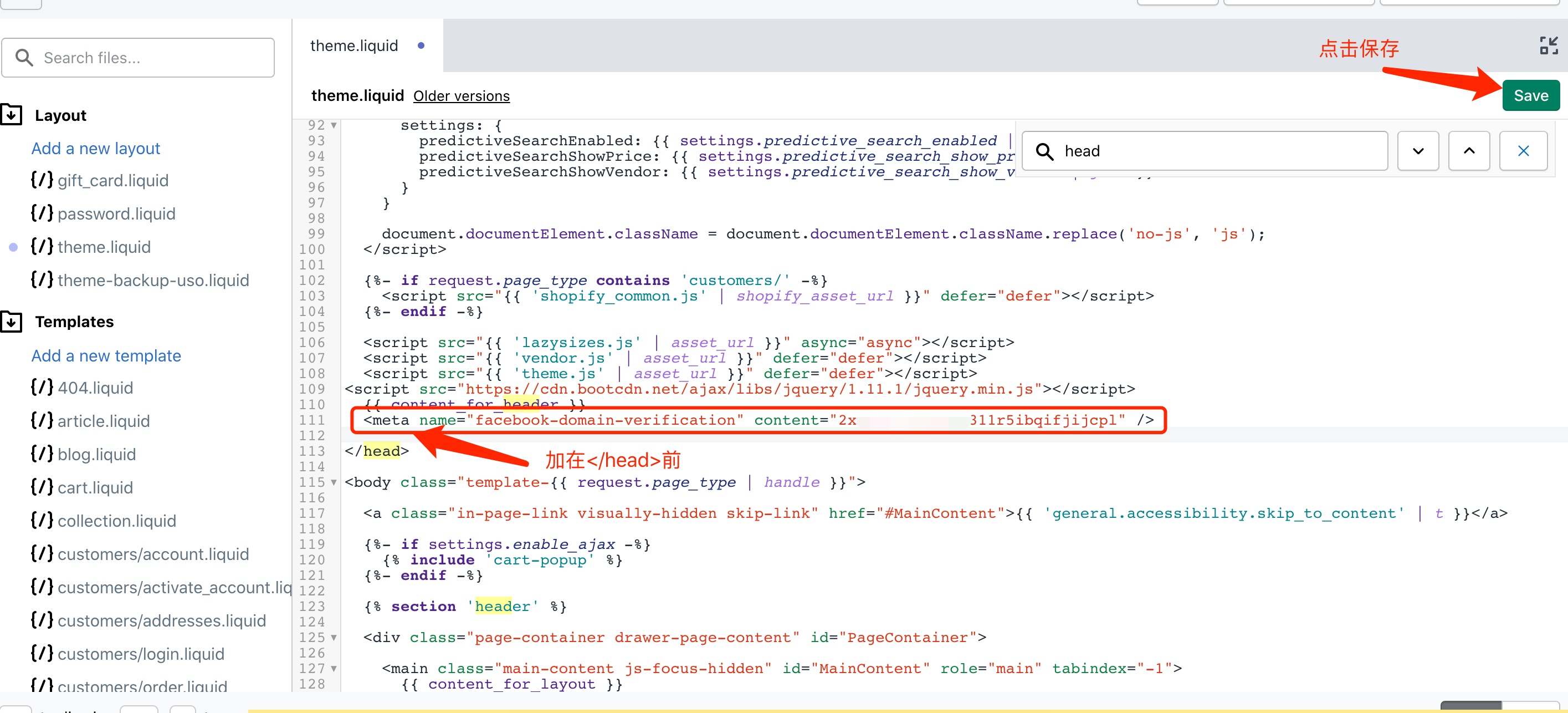The image size is (1568, 713).
Task: Open customers/addresses.liquid template
Action: tap(162, 620)
